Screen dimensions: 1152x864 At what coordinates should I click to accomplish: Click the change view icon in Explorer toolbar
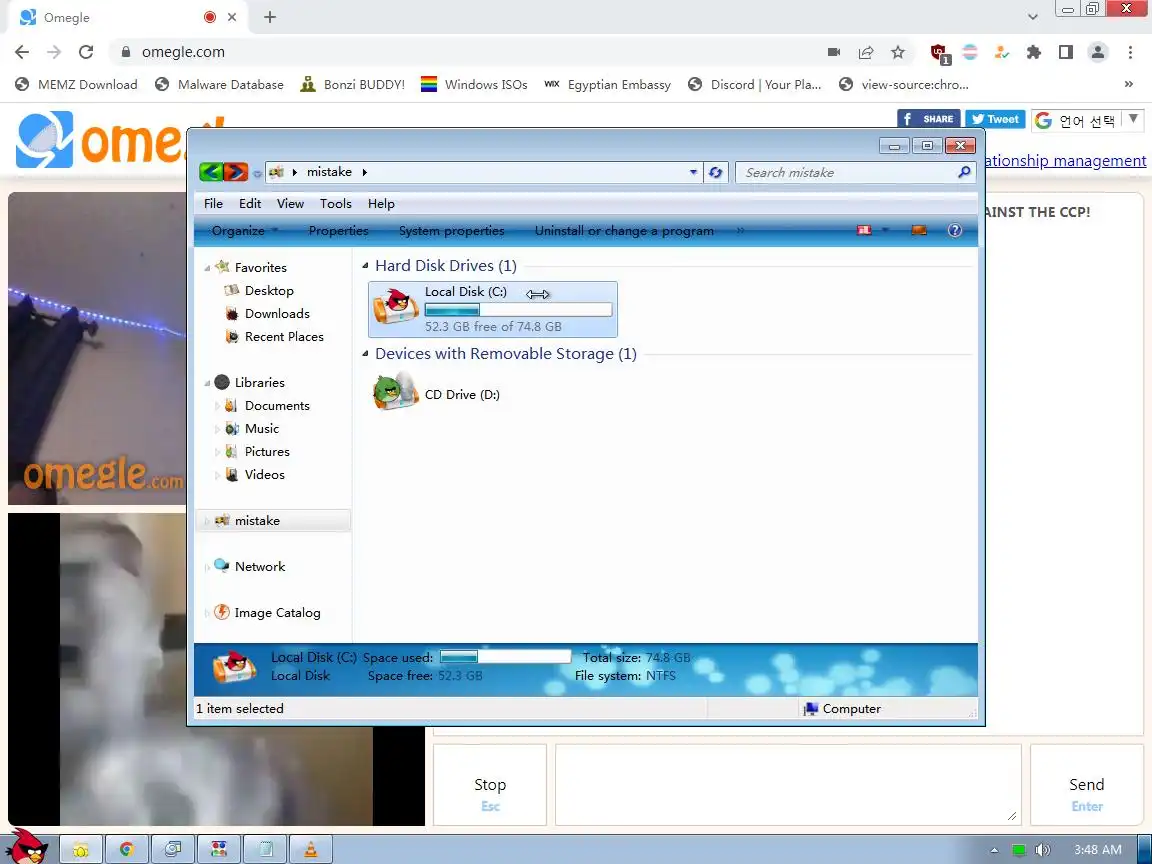[864, 230]
